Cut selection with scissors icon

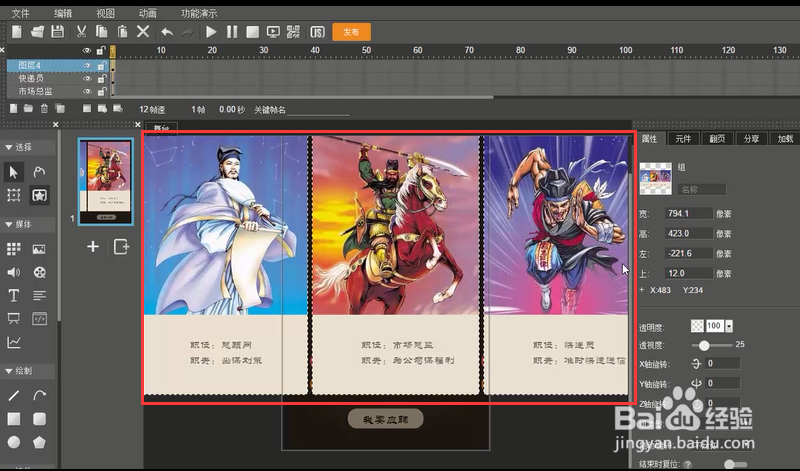pyautogui.click(x=81, y=32)
